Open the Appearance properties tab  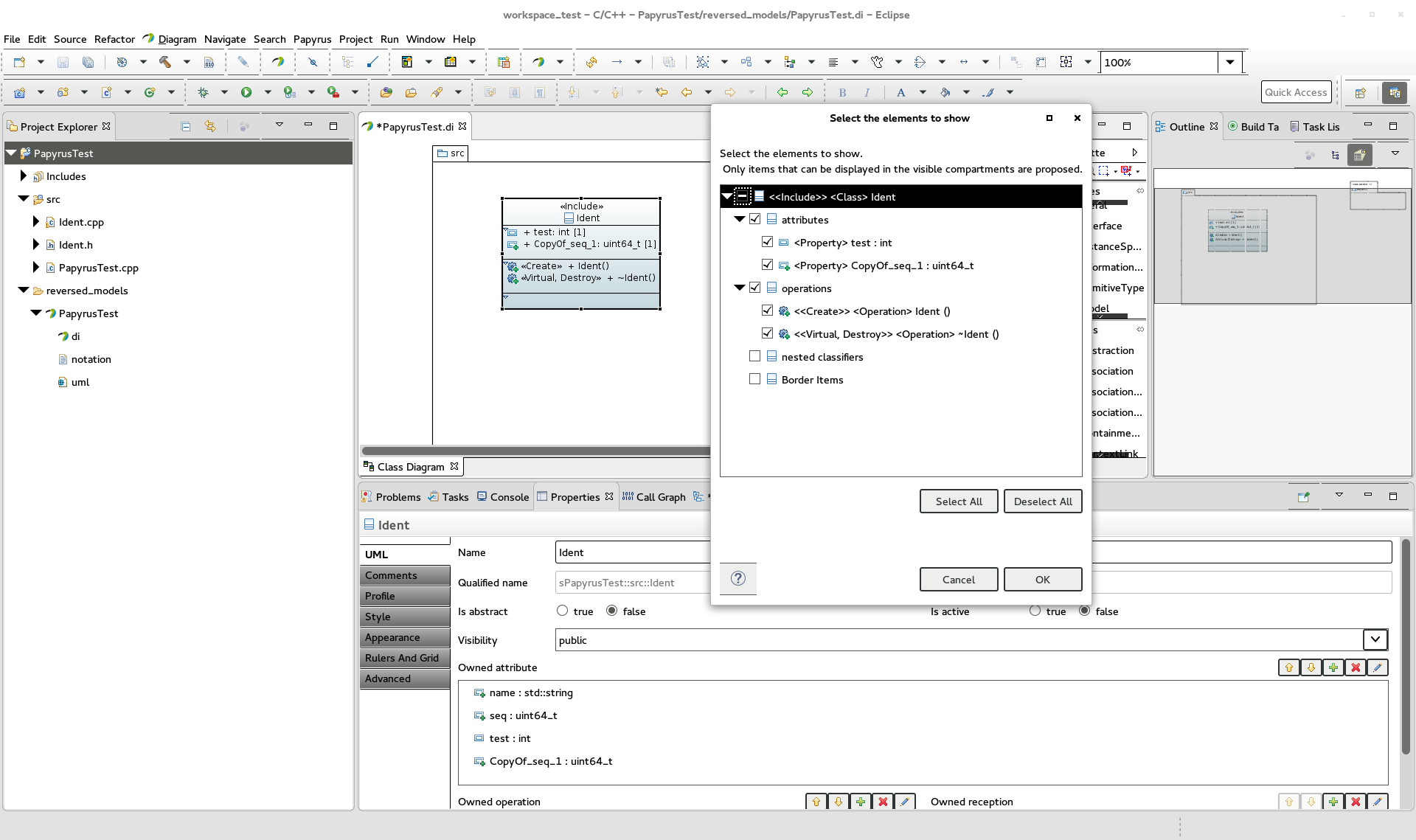click(x=405, y=637)
